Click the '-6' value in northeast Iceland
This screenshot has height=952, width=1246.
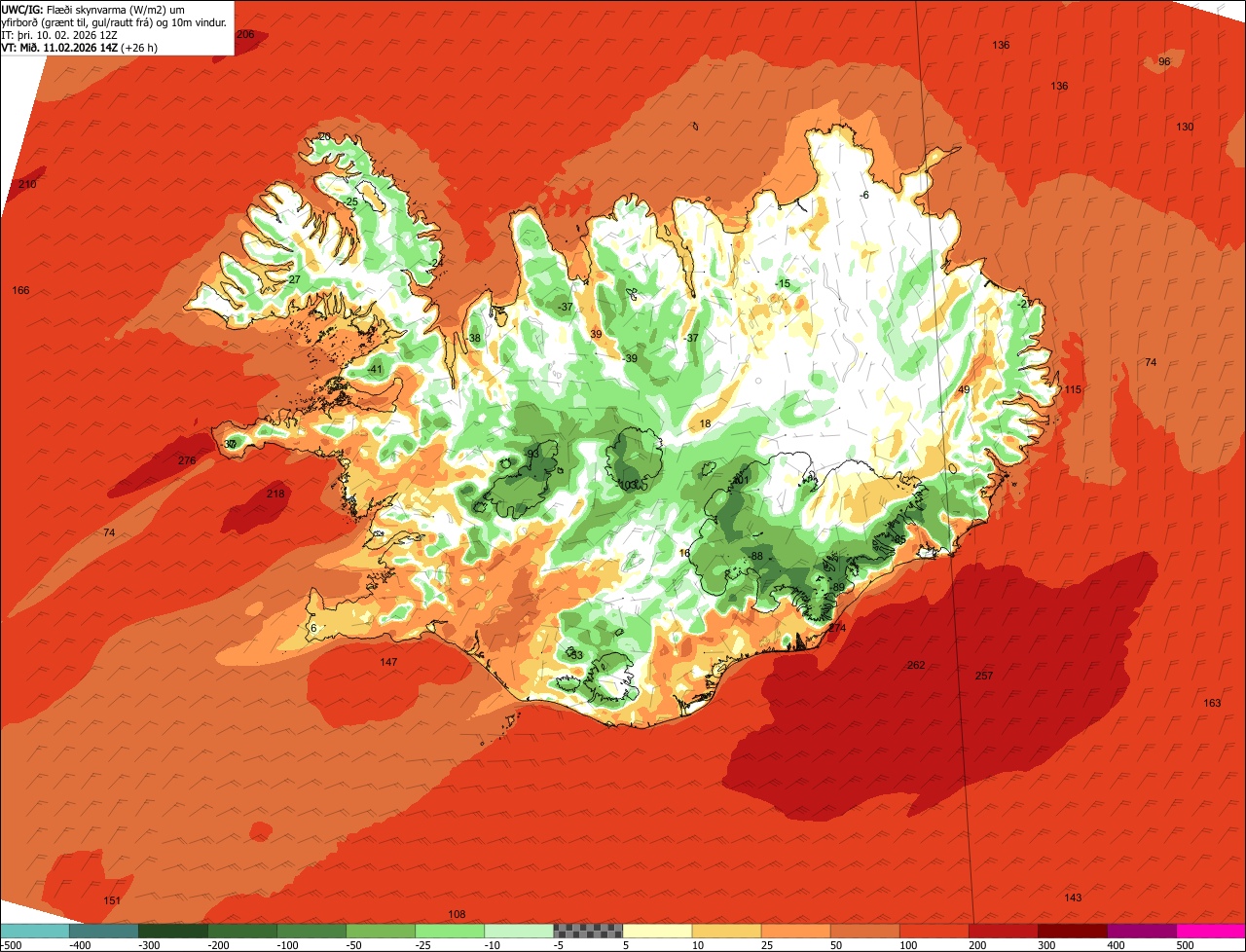[x=863, y=195]
